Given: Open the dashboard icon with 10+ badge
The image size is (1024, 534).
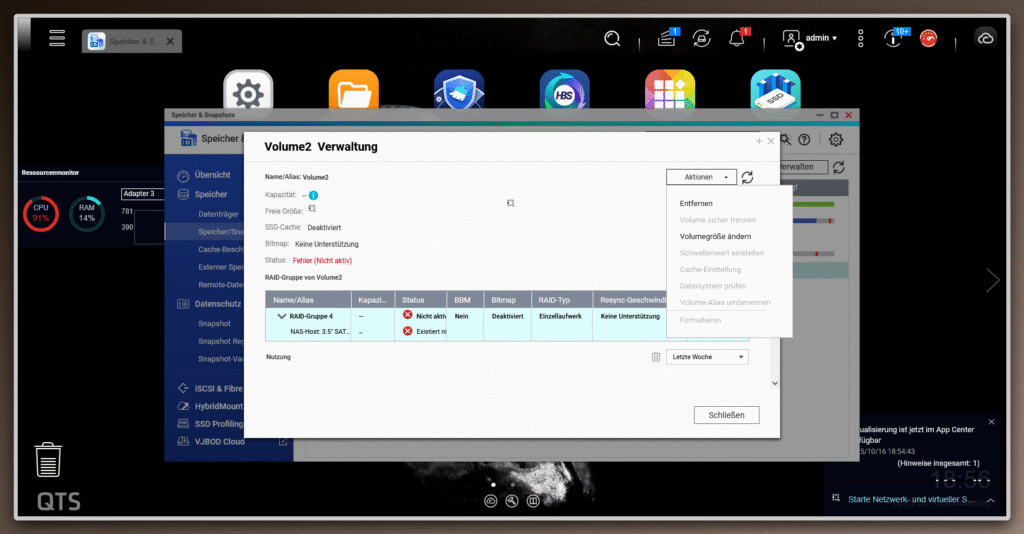Looking at the screenshot, I should pyautogui.click(x=893, y=38).
